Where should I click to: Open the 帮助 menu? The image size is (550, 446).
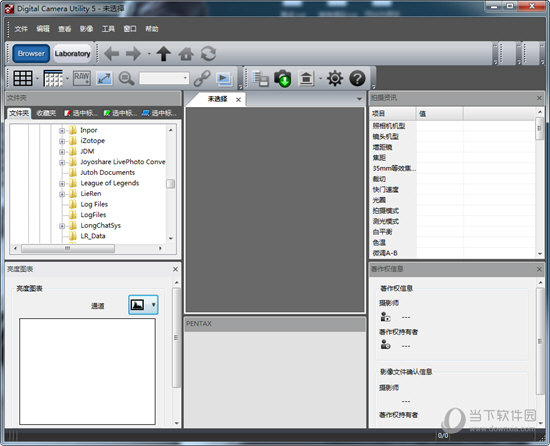[152, 29]
